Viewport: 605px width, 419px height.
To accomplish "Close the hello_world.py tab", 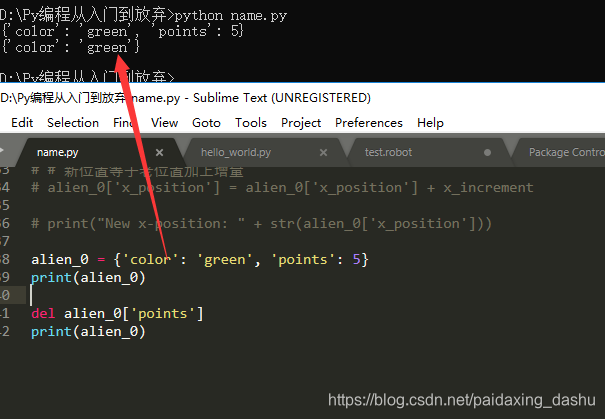I will (x=323, y=153).
